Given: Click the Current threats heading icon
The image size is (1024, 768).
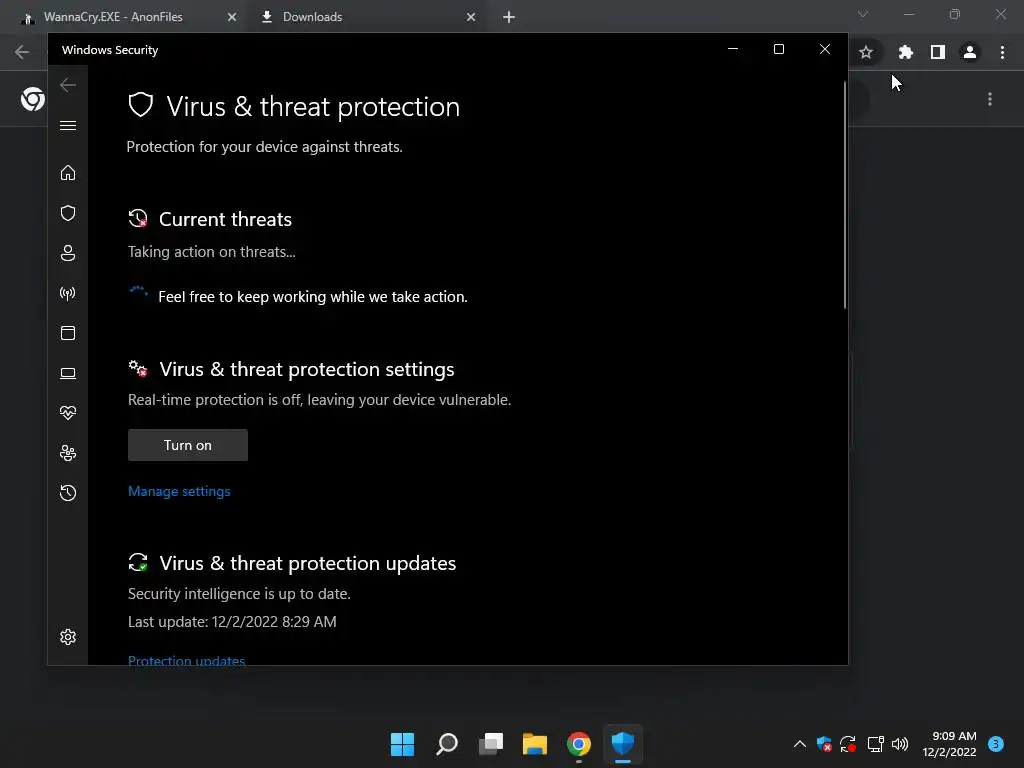Looking at the screenshot, I should click(138, 219).
